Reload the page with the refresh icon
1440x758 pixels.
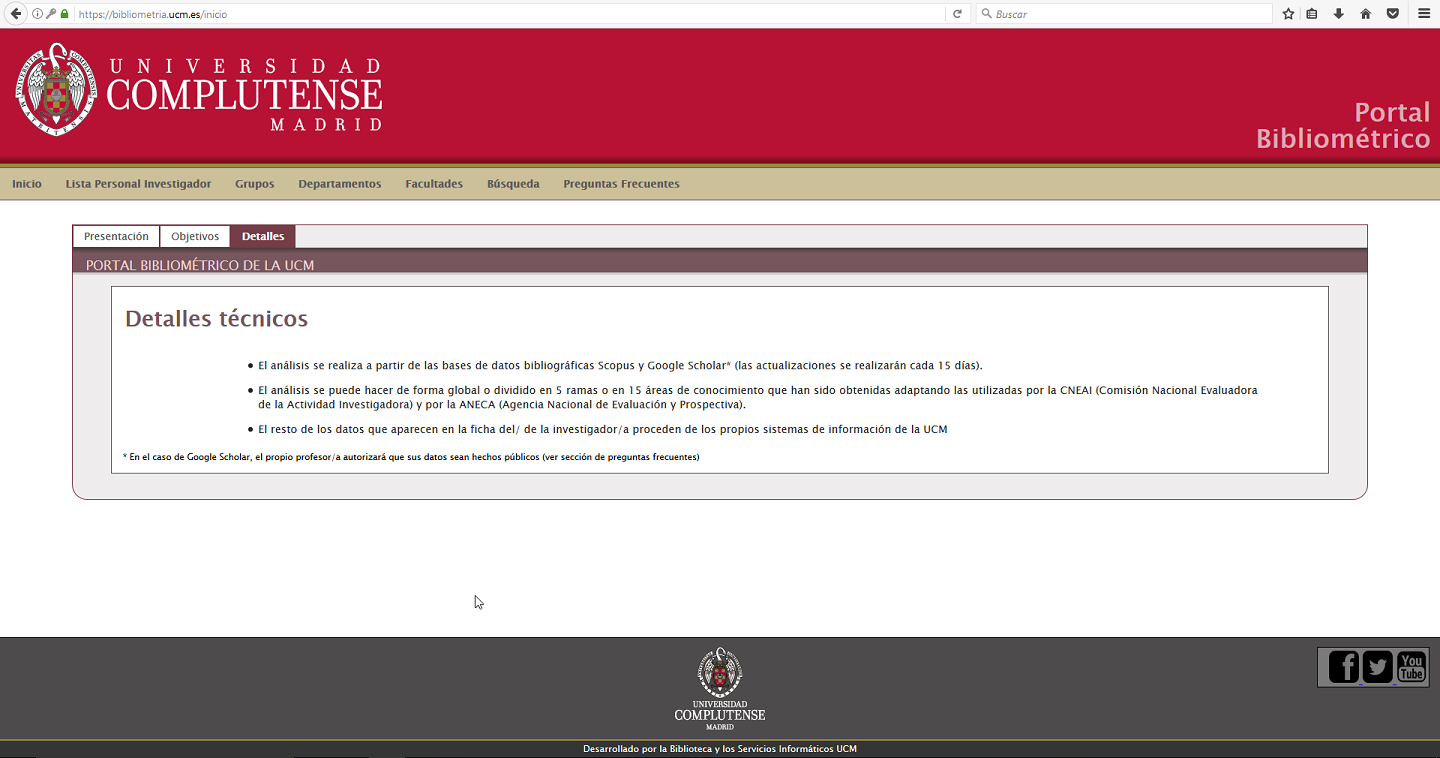[957, 14]
